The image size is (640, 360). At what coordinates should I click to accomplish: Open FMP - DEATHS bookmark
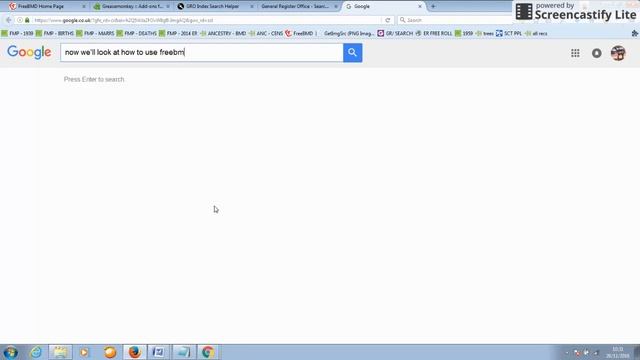pos(136,33)
